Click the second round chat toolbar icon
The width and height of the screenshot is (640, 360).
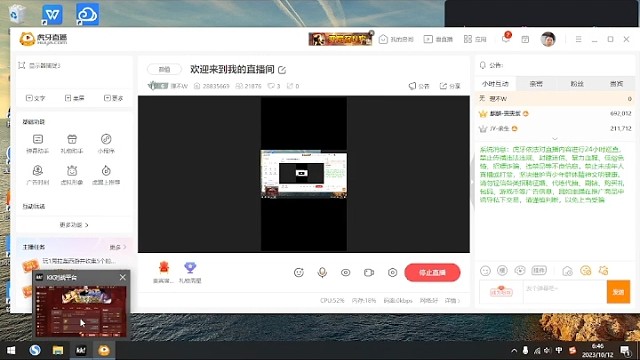pyautogui.click(x=502, y=270)
